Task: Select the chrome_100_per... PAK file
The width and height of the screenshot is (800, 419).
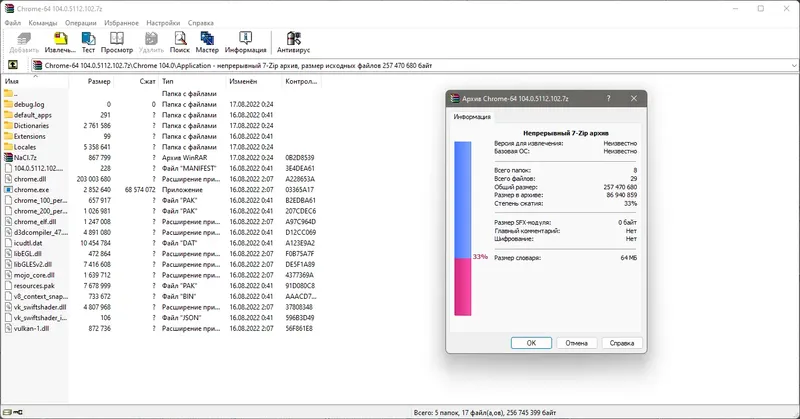Action: pyautogui.click(x=160, y=200)
